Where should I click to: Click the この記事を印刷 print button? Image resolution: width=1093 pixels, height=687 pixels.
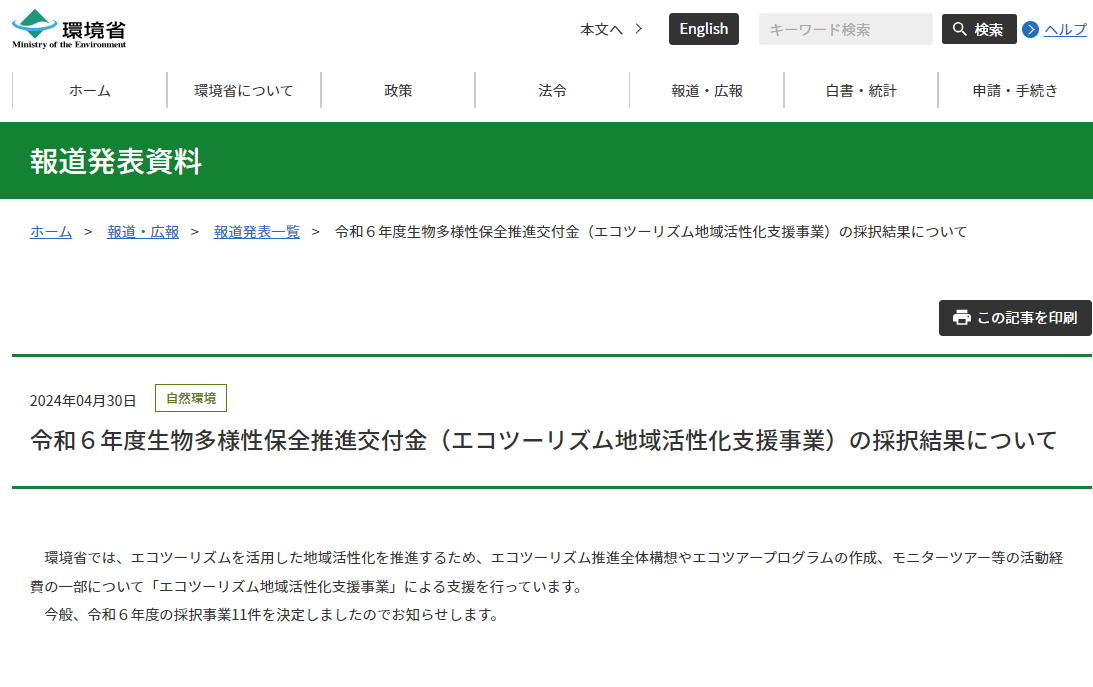click(x=1015, y=318)
